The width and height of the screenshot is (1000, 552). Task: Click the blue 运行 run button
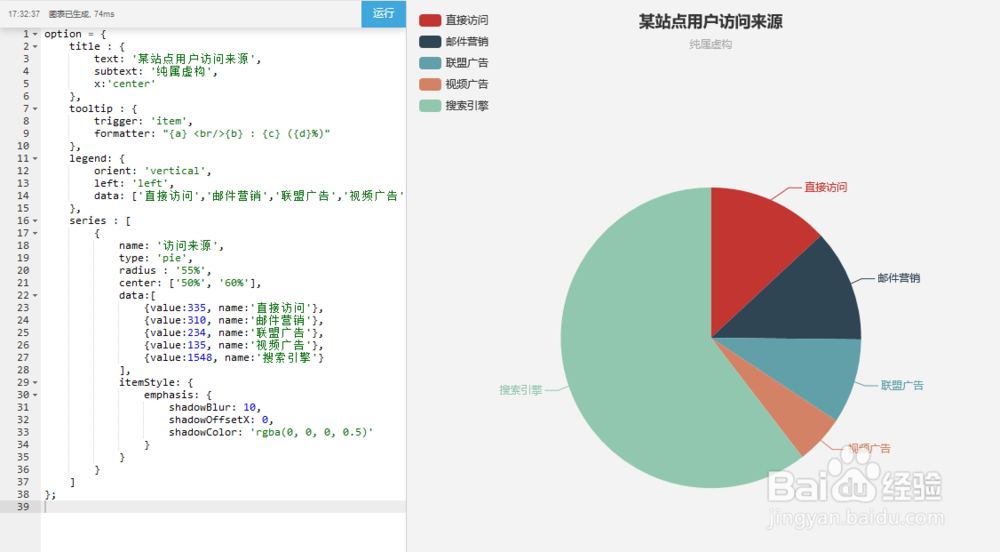[x=383, y=13]
